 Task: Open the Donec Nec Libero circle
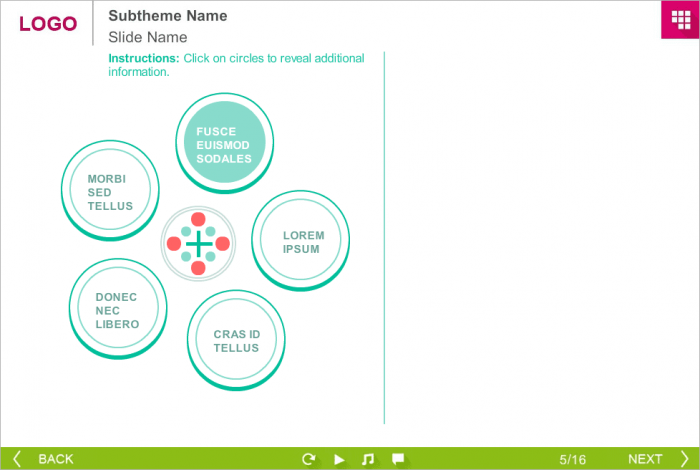pyautogui.click(x=117, y=310)
